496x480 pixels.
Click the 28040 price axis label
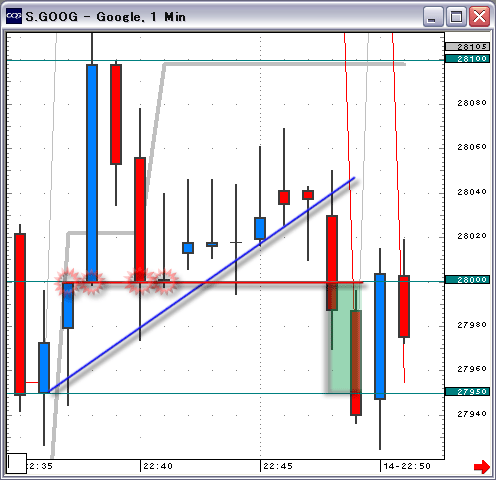coord(472,192)
